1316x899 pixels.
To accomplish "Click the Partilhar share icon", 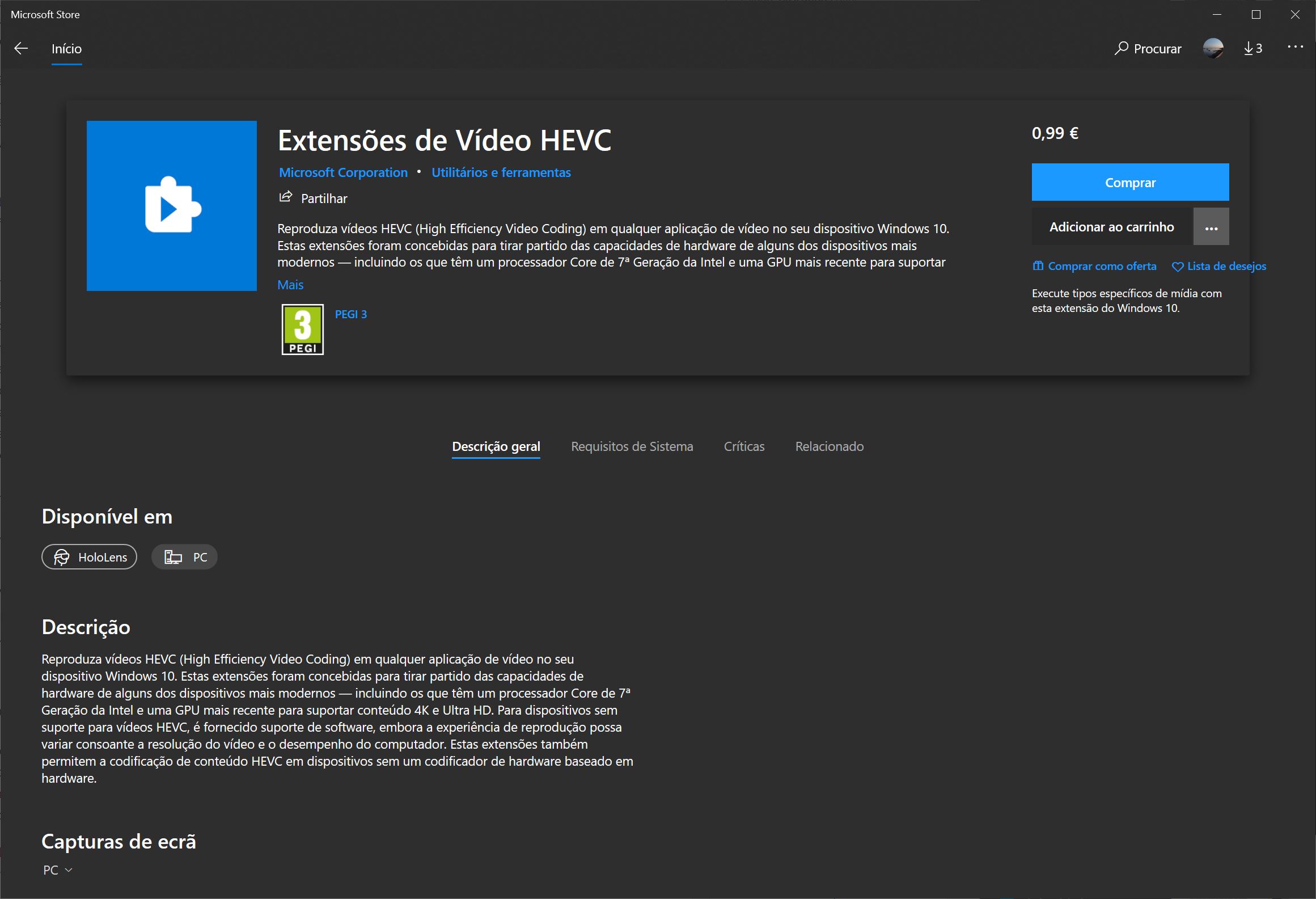I will click(x=286, y=197).
